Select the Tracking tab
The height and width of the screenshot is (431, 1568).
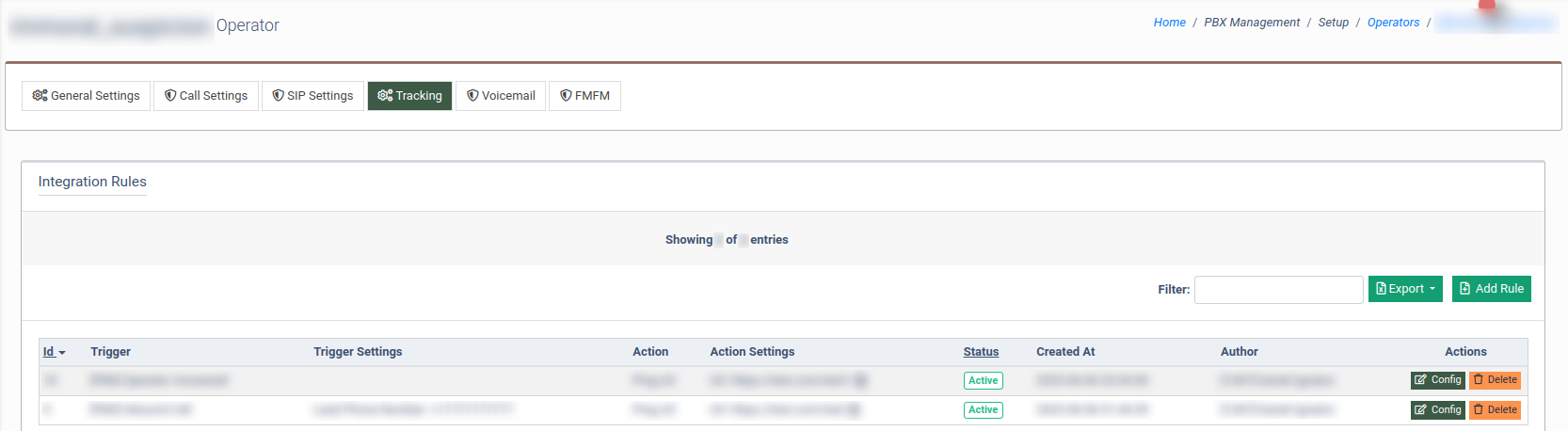pyautogui.click(x=409, y=96)
